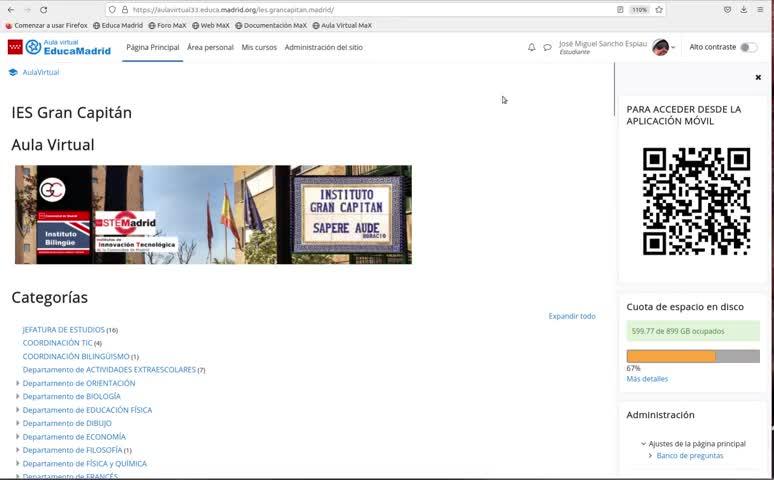
Task: Open COORDINACIÓN TIC category
Action: [x=58, y=343]
